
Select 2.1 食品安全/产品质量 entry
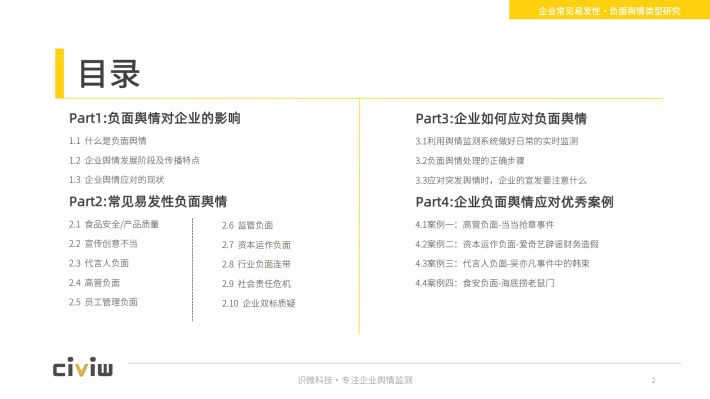(x=114, y=224)
